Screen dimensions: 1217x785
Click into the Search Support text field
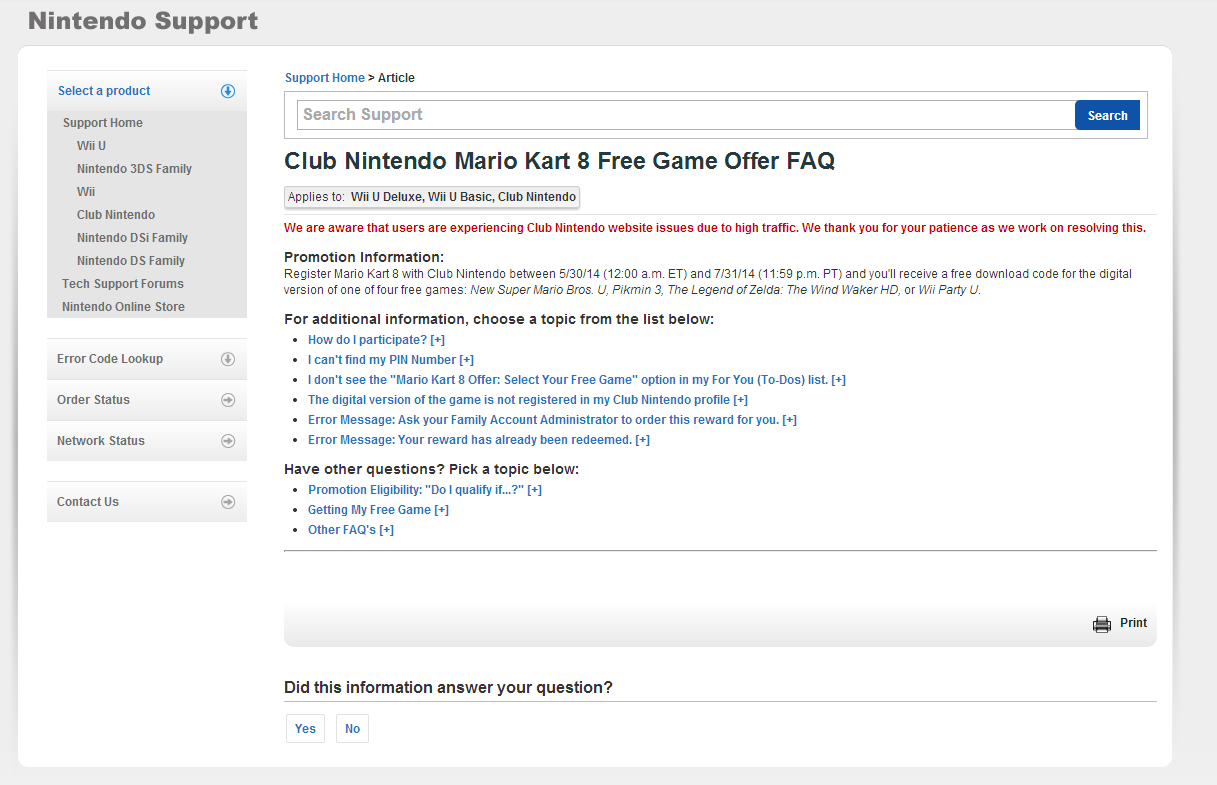[x=686, y=115]
